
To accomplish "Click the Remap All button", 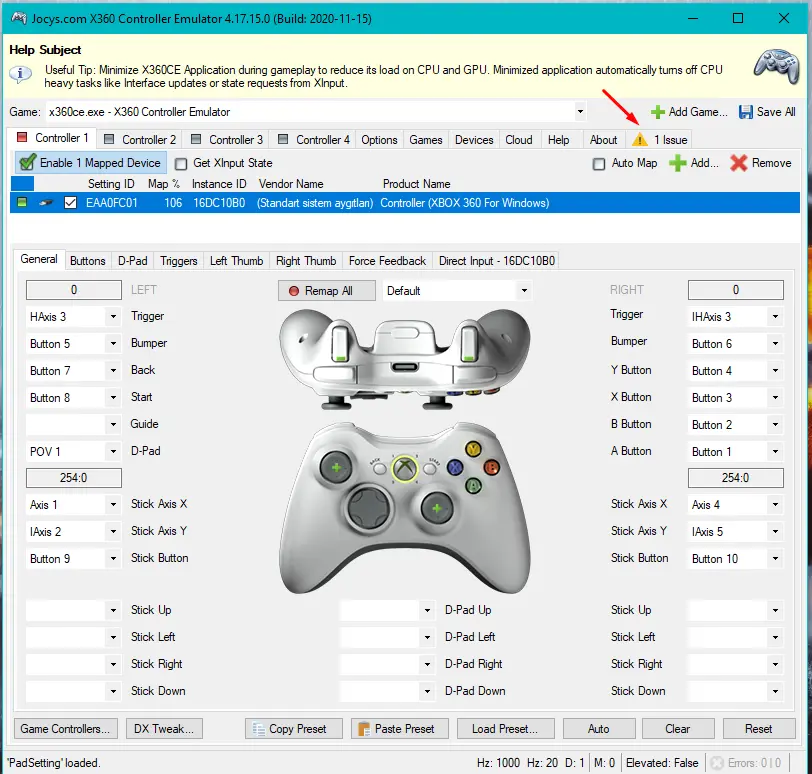I will tap(327, 290).
